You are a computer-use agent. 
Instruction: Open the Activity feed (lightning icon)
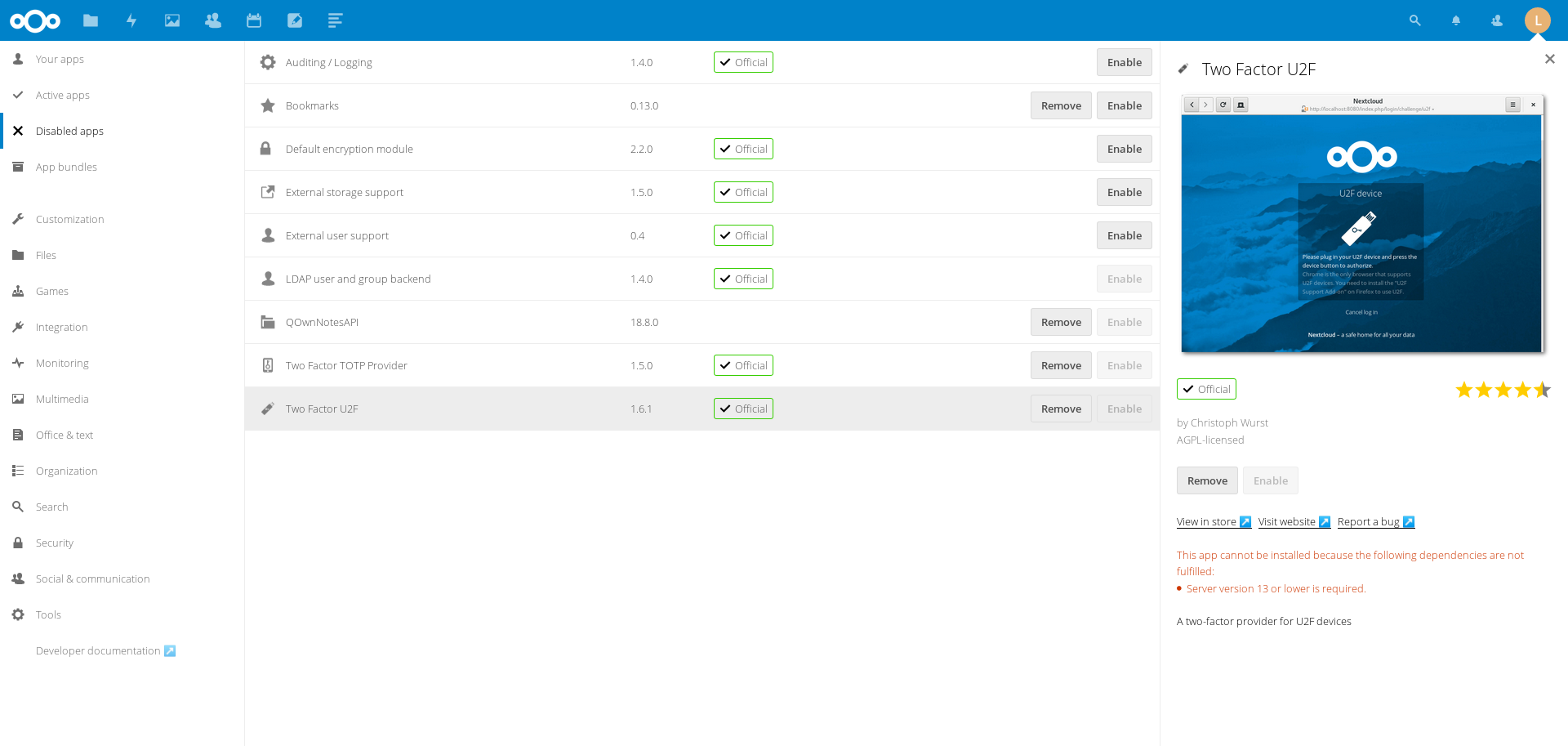click(131, 20)
